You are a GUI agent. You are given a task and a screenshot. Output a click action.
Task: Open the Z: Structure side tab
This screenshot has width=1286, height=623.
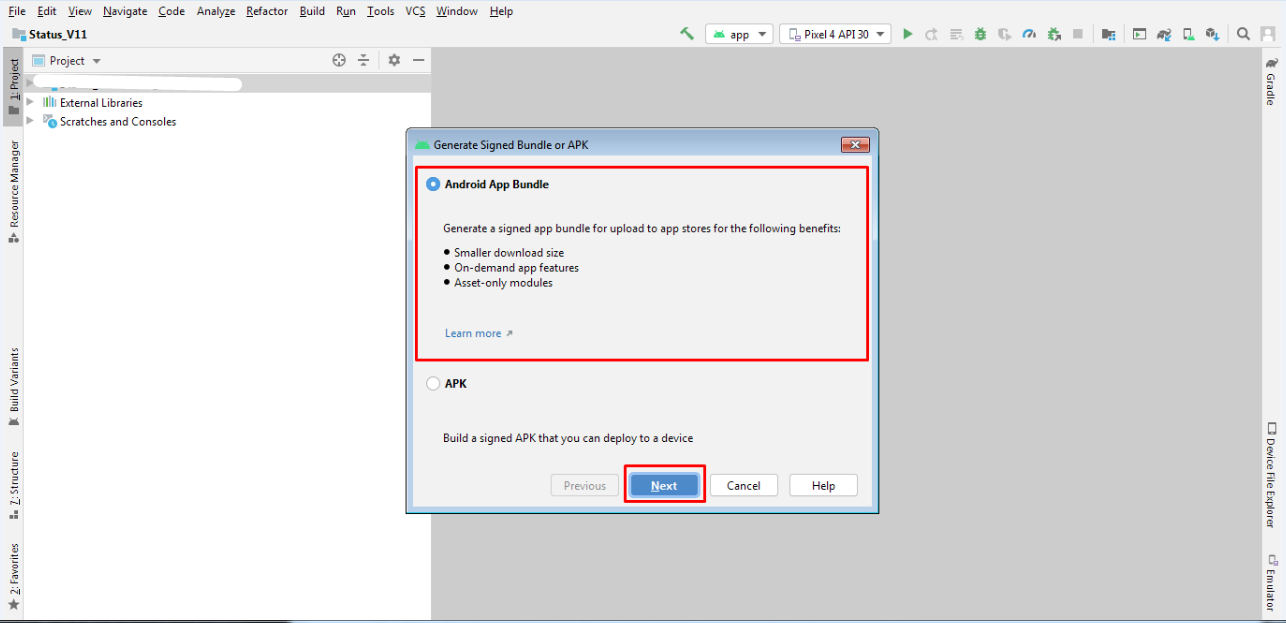click(13, 487)
